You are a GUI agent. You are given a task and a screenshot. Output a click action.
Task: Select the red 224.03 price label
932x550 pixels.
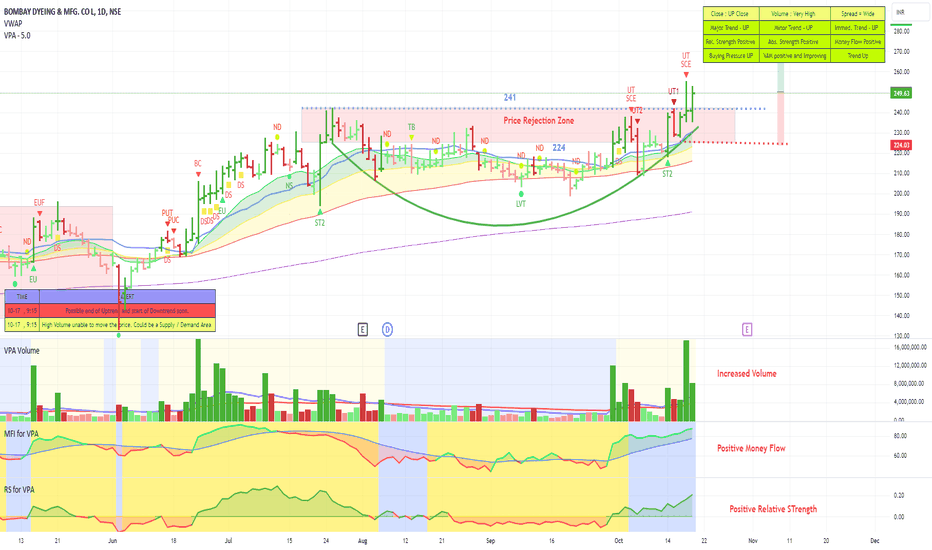[901, 145]
